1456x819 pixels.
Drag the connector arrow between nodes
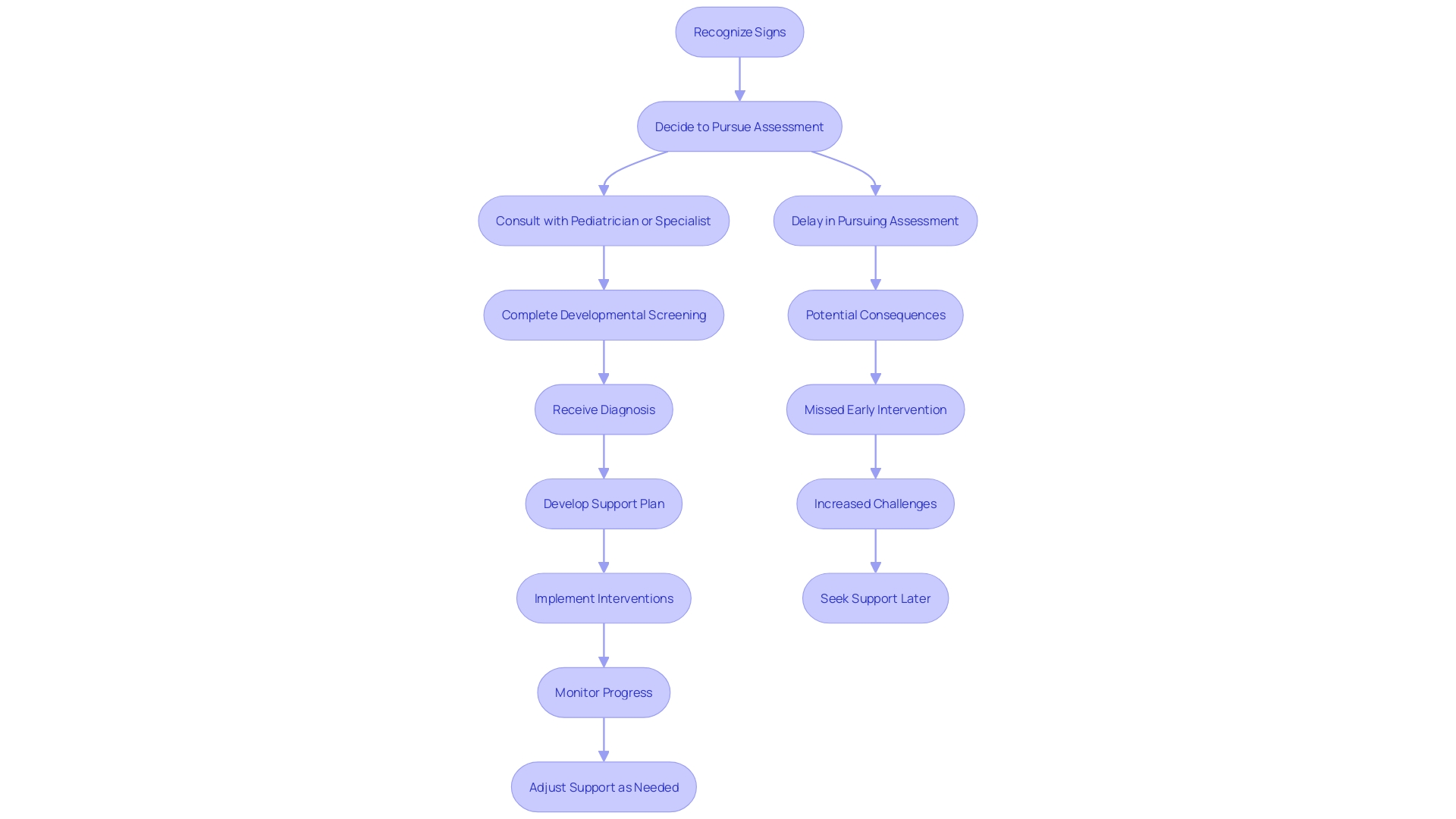pos(739,78)
